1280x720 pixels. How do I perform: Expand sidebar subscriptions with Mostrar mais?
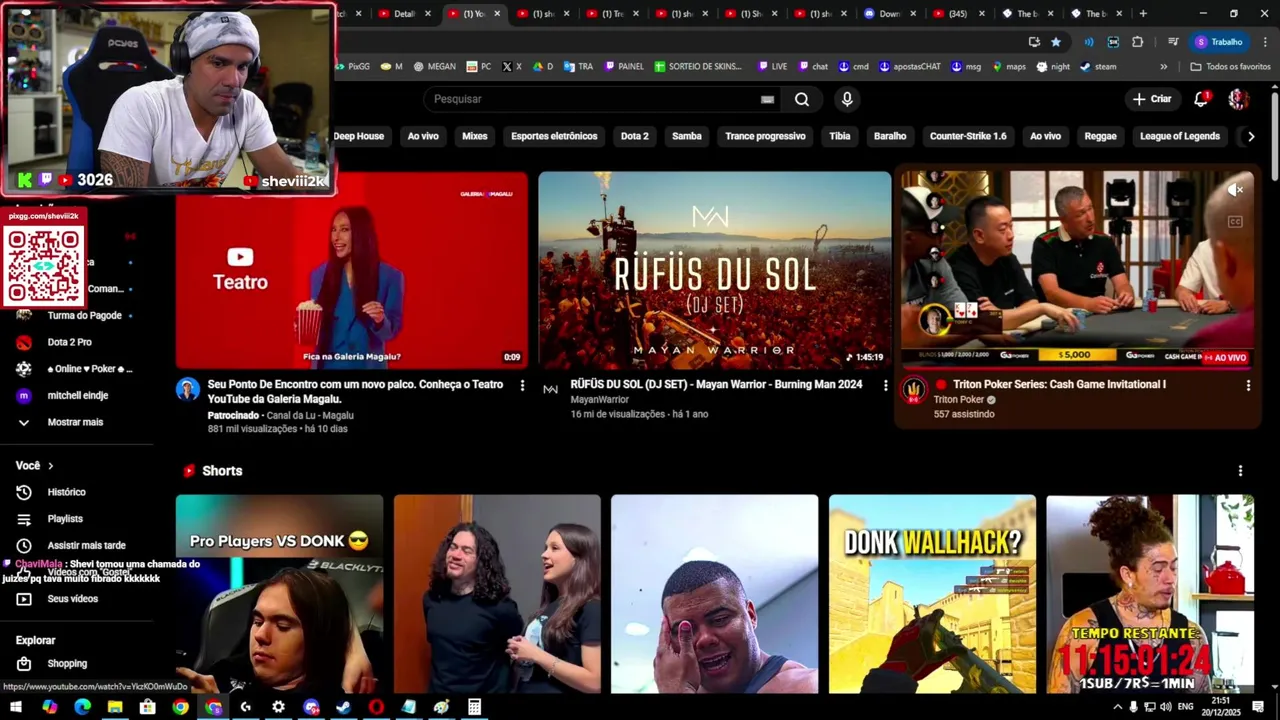point(75,422)
